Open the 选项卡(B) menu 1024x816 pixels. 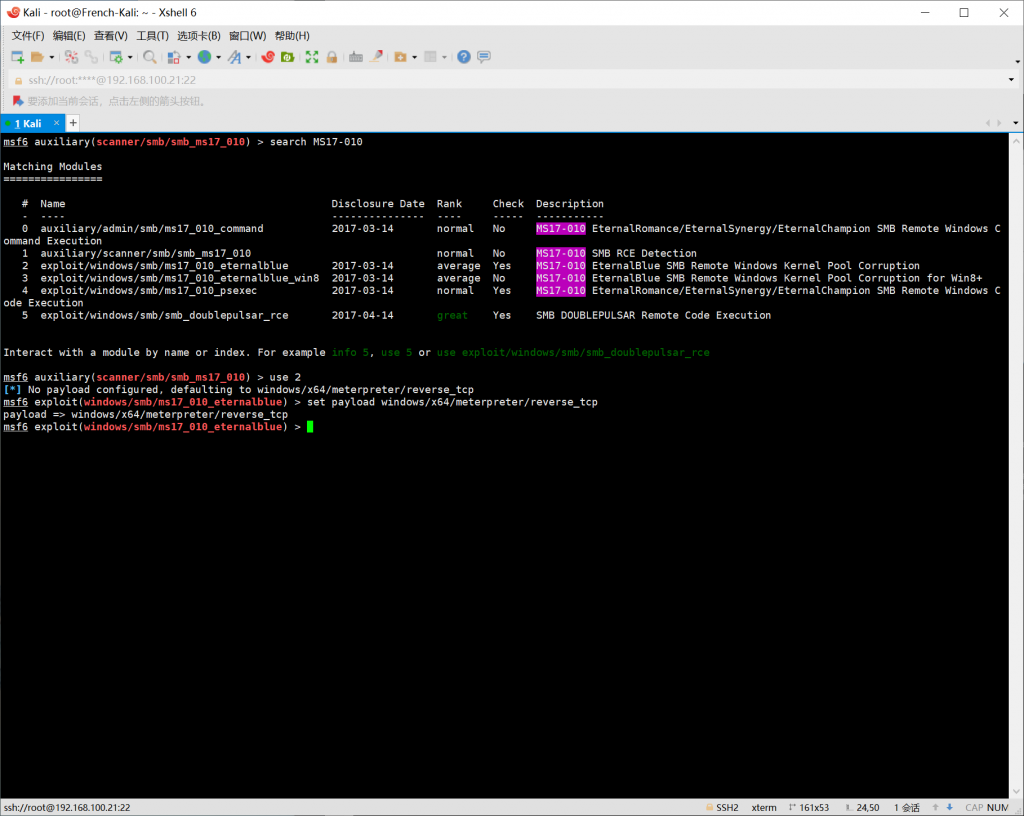199,36
